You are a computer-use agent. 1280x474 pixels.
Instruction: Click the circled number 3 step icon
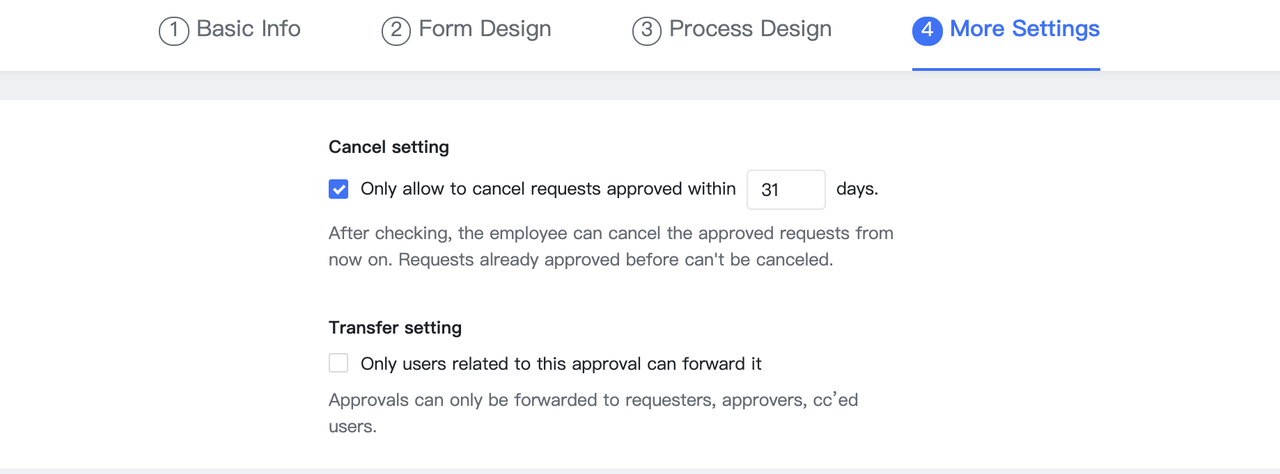647,31
